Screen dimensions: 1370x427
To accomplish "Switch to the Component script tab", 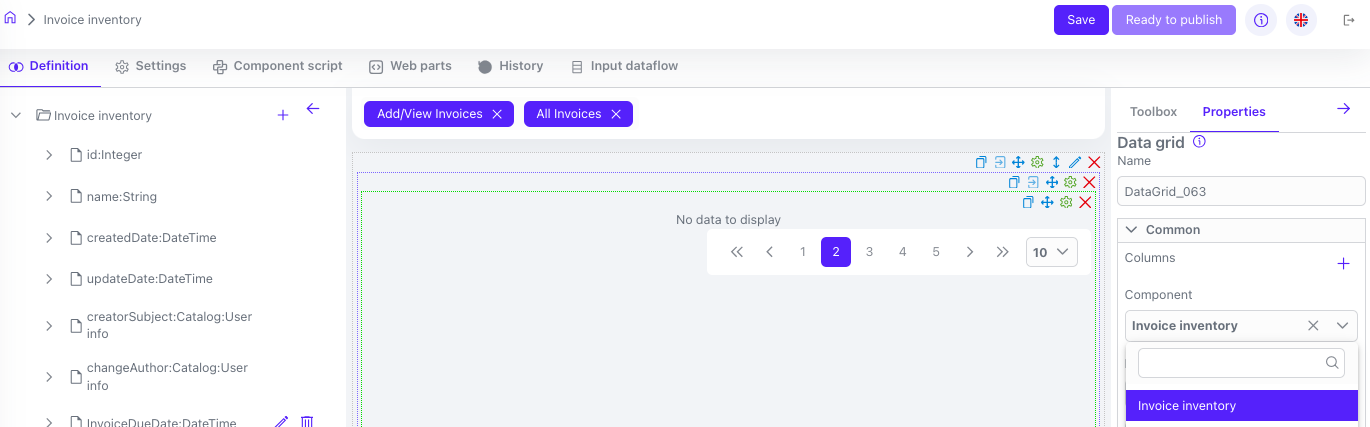I will (x=277, y=66).
